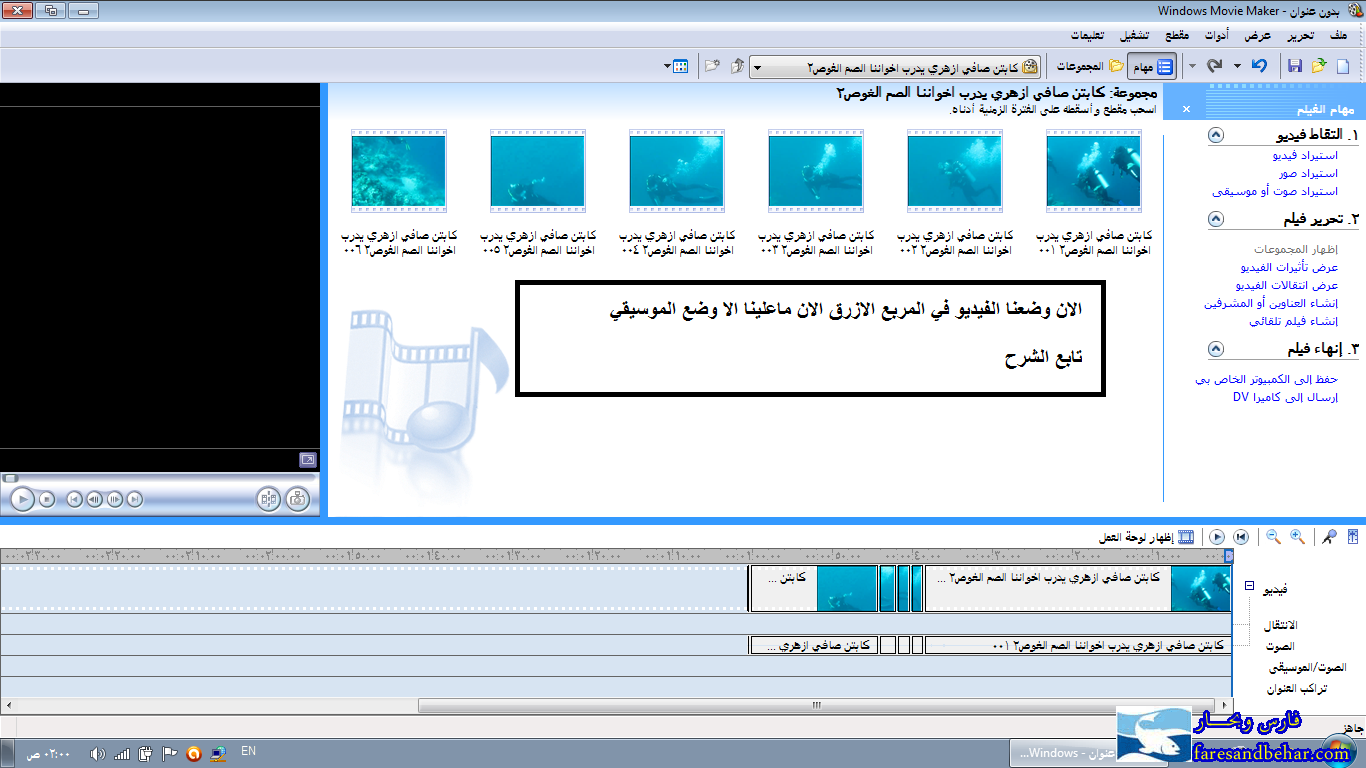Open the أدوات (Tools) menu
The width and height of the screenshot is (1366, 768).
point(1216,35)
